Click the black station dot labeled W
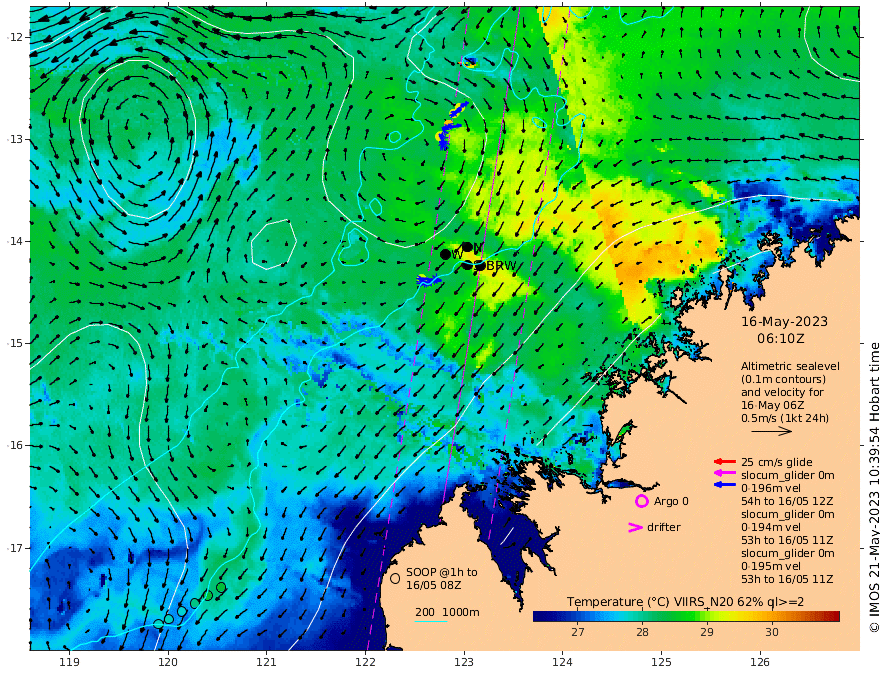This screenshot has height=680, width=880. [x=446, y=255]
